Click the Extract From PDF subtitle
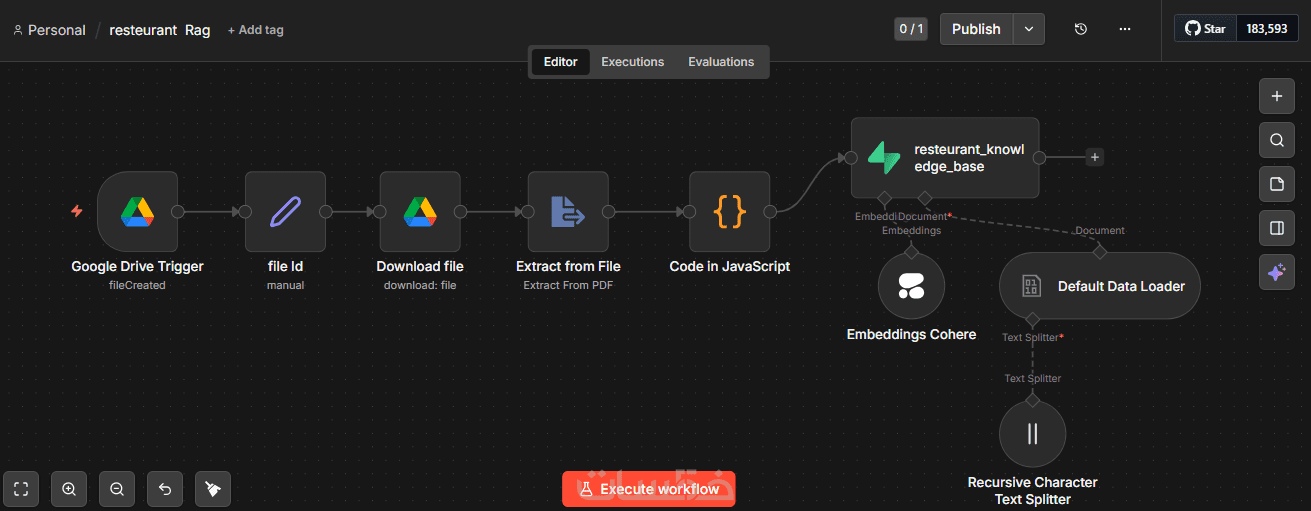 568,285
